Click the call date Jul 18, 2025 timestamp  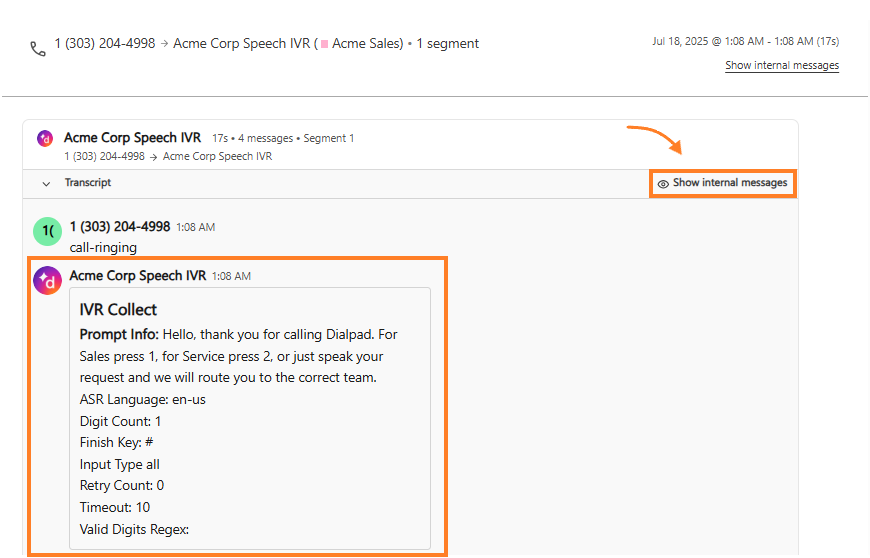coord(746,42)
